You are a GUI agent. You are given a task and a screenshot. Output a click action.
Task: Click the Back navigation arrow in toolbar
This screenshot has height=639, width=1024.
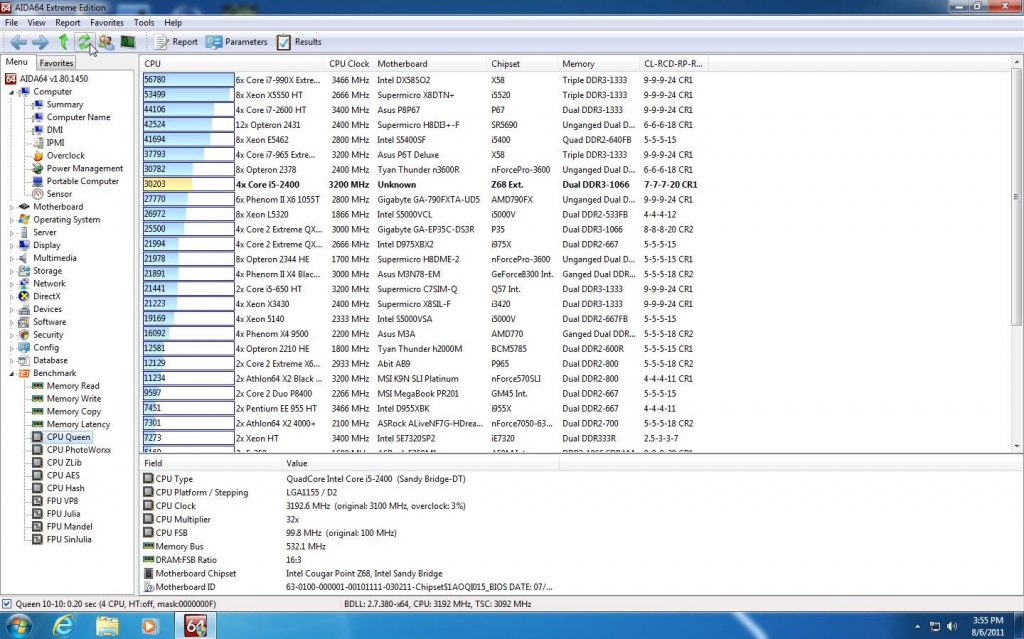pos(18,42)
